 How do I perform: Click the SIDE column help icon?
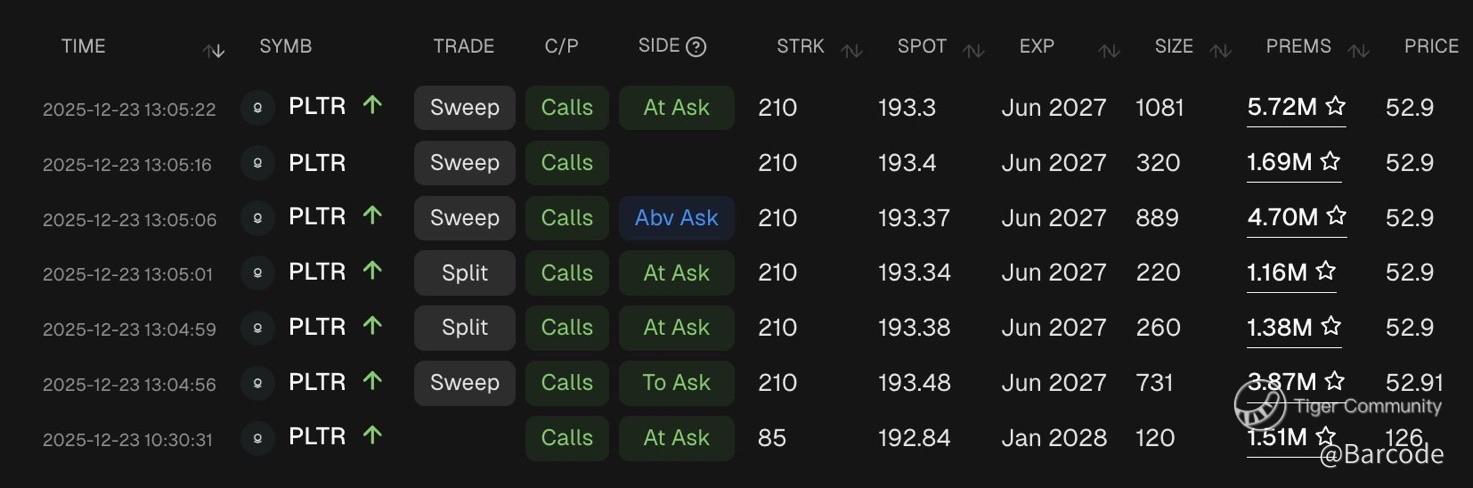click(697, 47)
